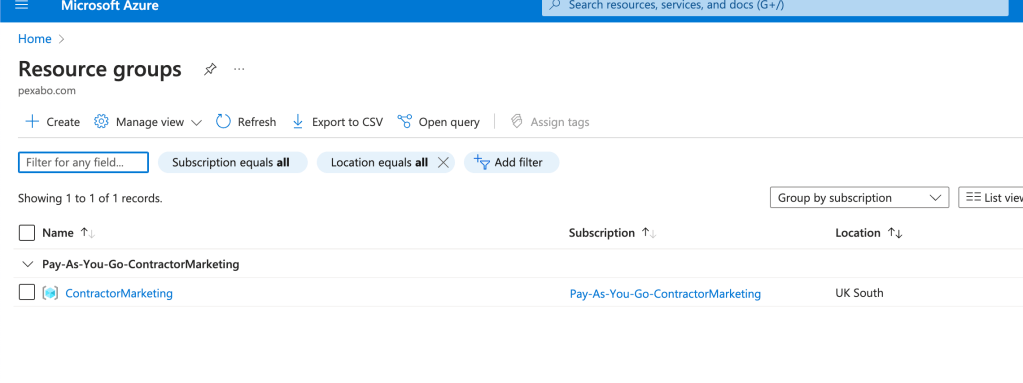Go to Home breadcrumb
This screenshot has height=383, width=1023.
[35, 39]
